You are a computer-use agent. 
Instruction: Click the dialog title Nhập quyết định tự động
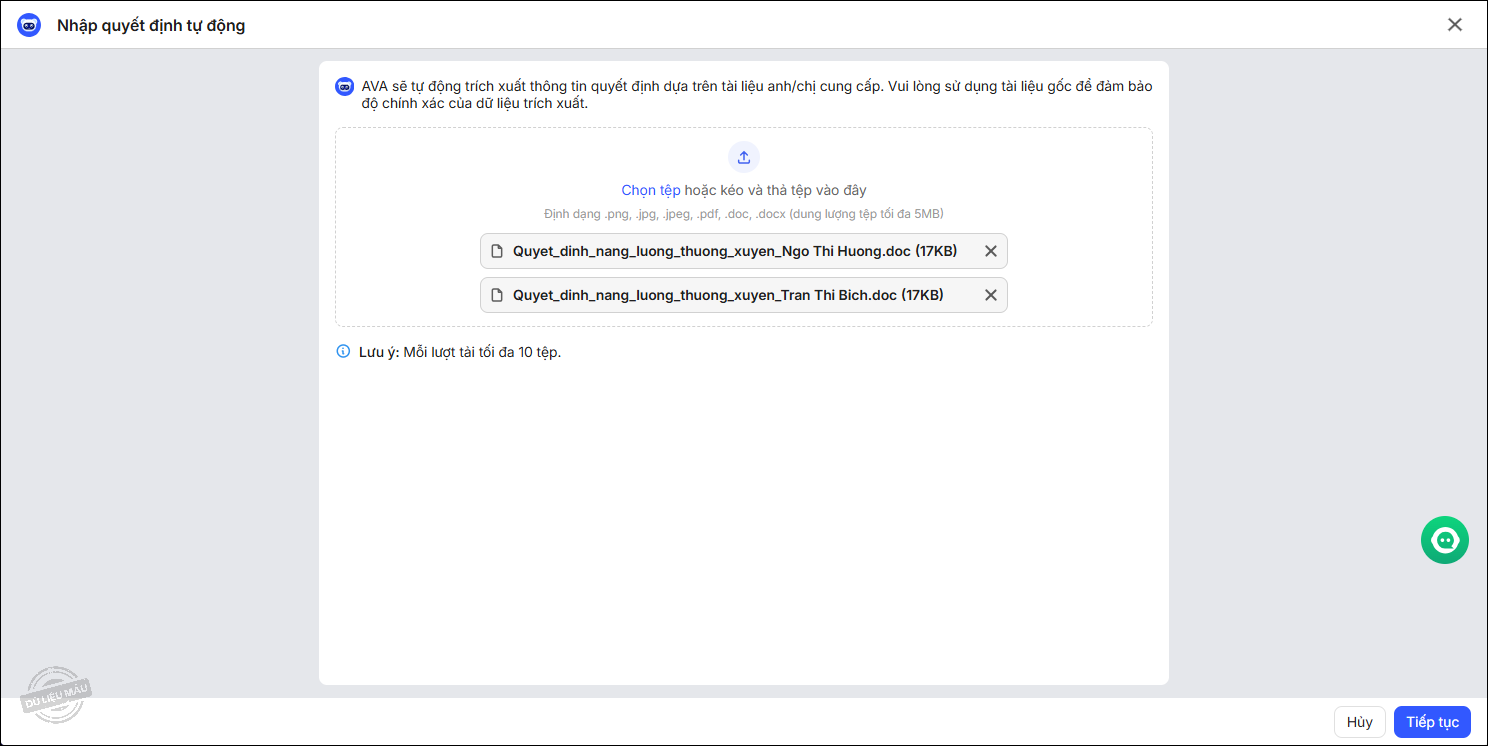click(151, 25)
